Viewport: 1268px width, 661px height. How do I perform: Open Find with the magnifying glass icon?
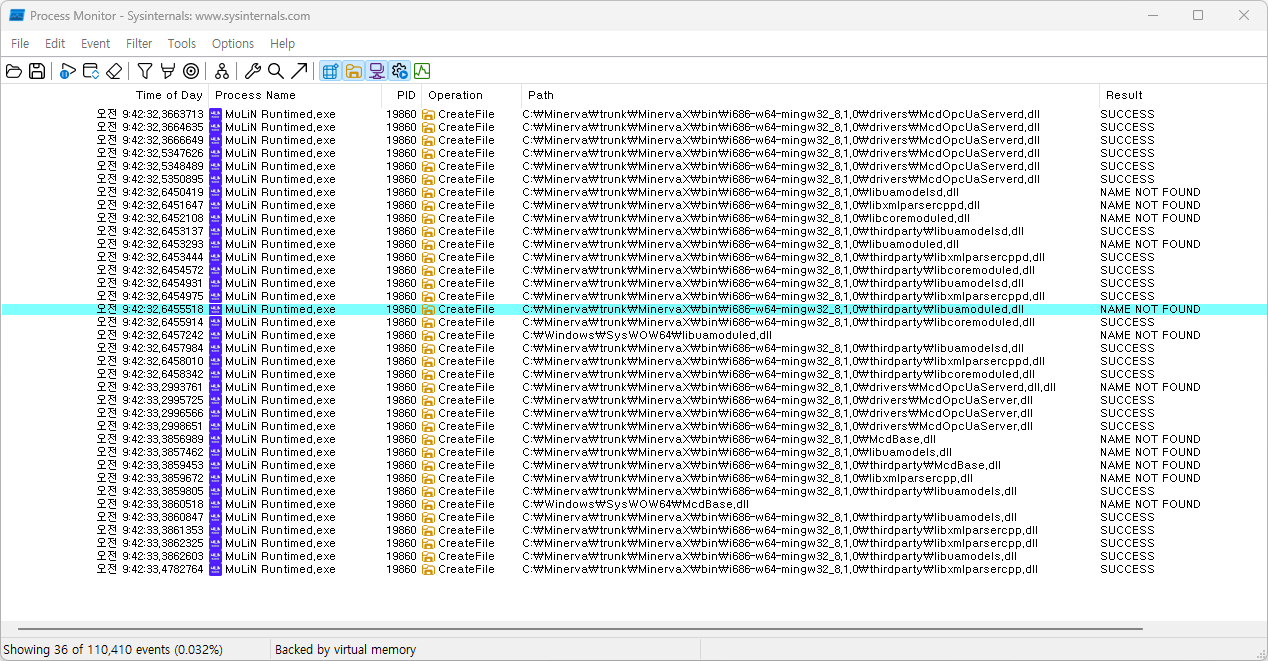[276, 71]
